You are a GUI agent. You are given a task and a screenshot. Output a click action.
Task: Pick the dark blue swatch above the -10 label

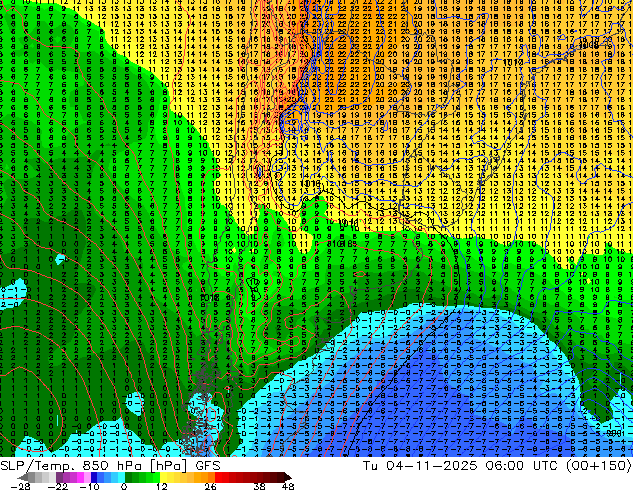pyautogui.click(x=94, y=477)
